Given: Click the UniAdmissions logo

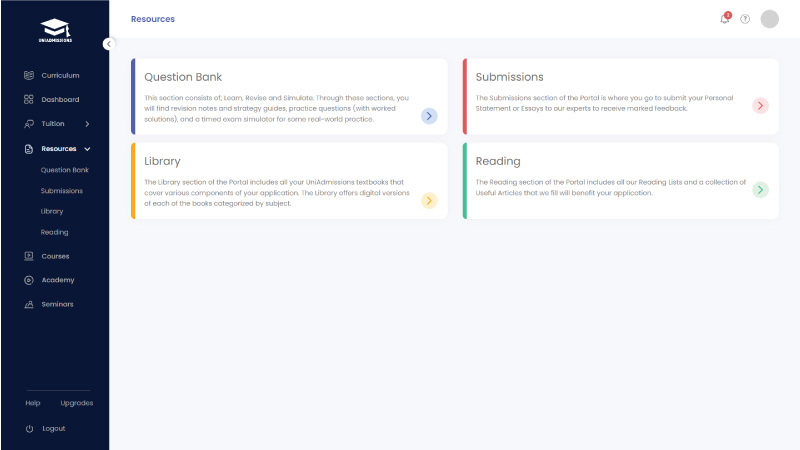Looking at the screenshot, I should click(55, 31).
